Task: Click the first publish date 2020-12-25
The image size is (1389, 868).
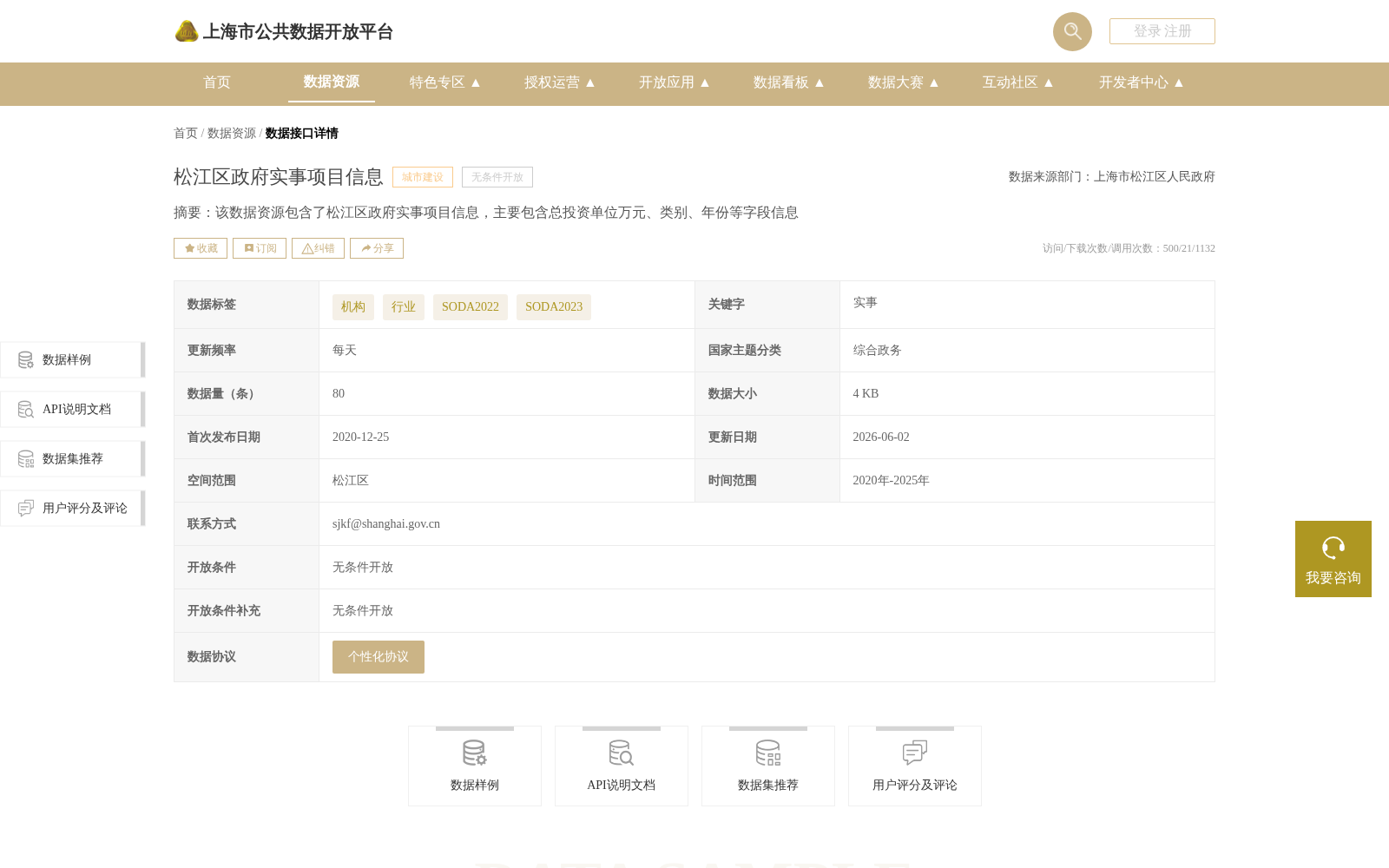Action: [361, 437]
